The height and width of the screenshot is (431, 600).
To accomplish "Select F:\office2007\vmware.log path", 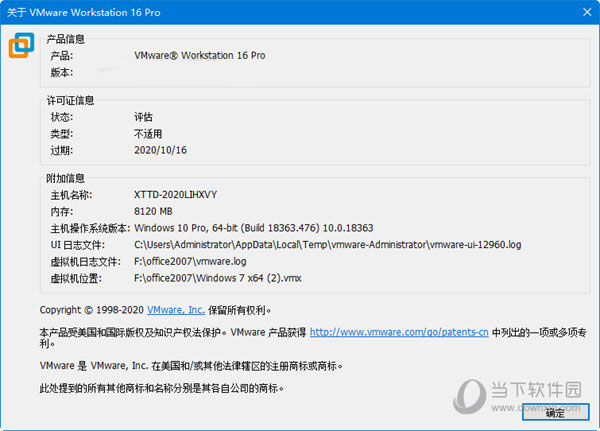I will pos(190,261).
